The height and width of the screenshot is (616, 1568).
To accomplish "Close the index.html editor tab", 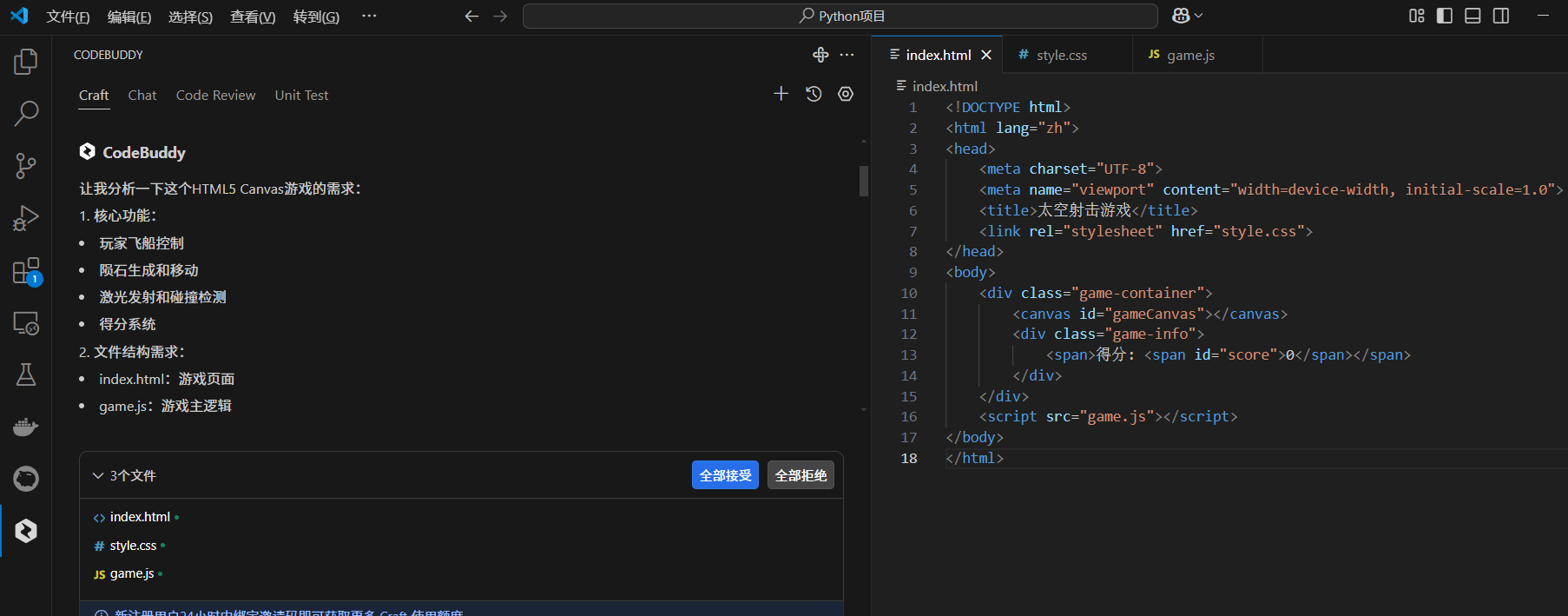I will point(986,55).
